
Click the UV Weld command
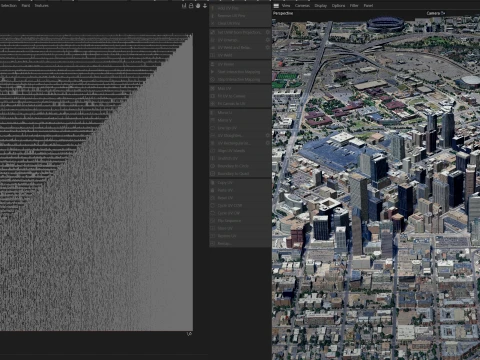(240, 55)
